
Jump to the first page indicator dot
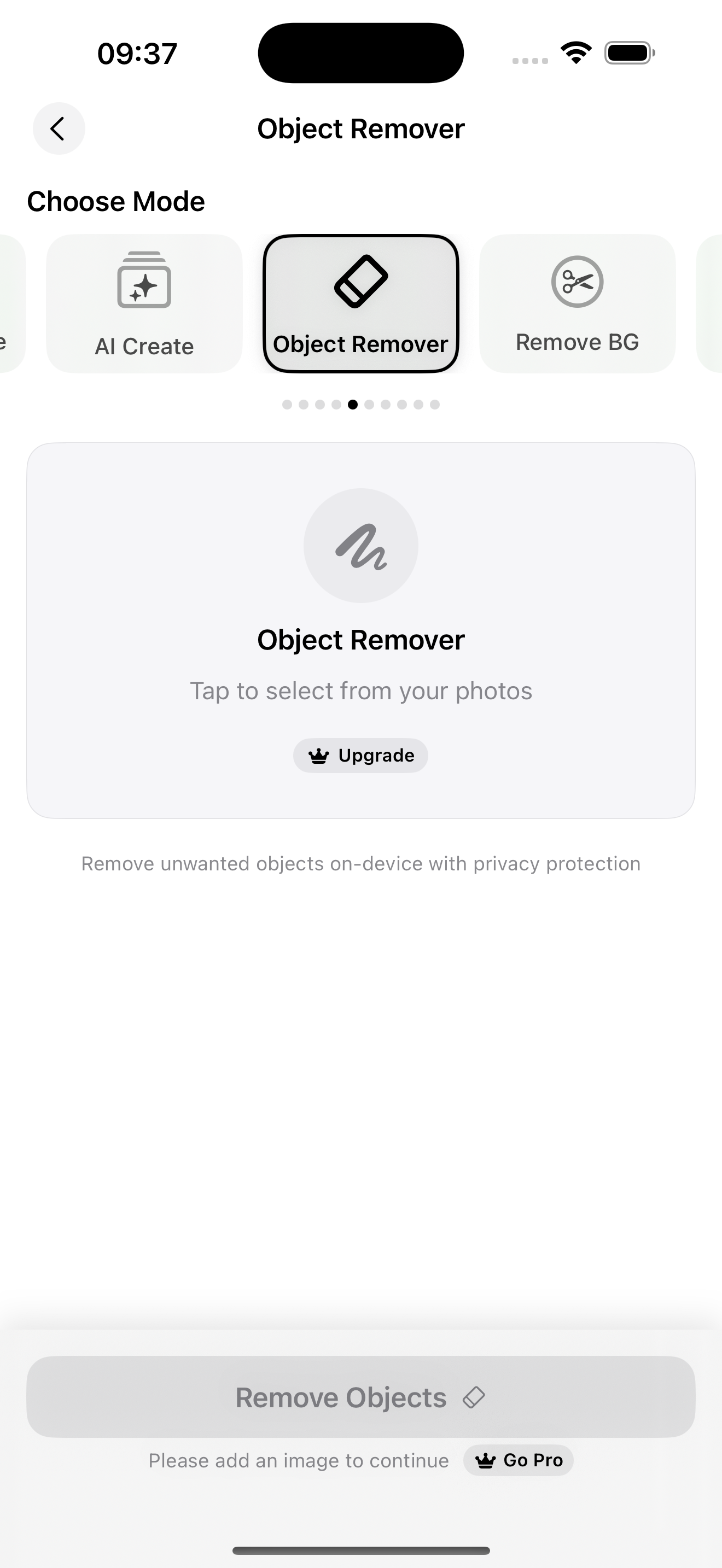(287, 405)
